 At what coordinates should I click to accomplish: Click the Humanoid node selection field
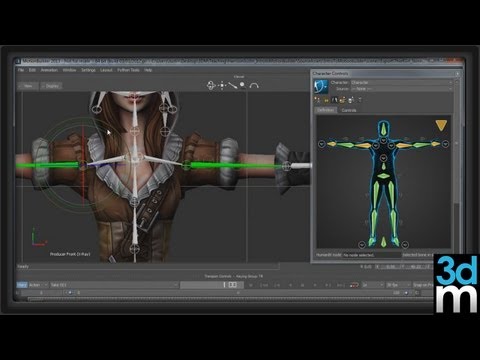[372, 255]
